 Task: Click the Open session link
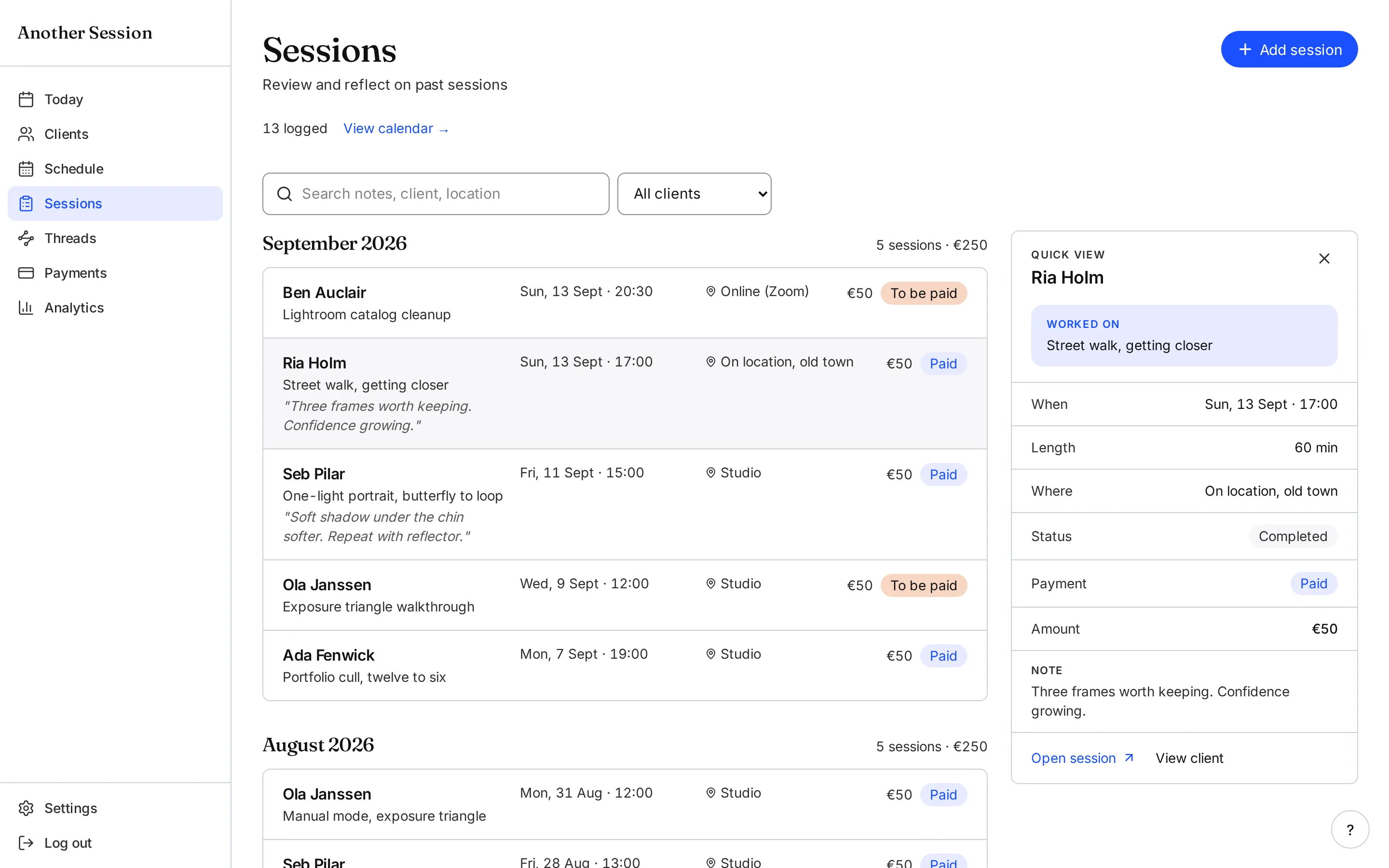click(1082, 758)
